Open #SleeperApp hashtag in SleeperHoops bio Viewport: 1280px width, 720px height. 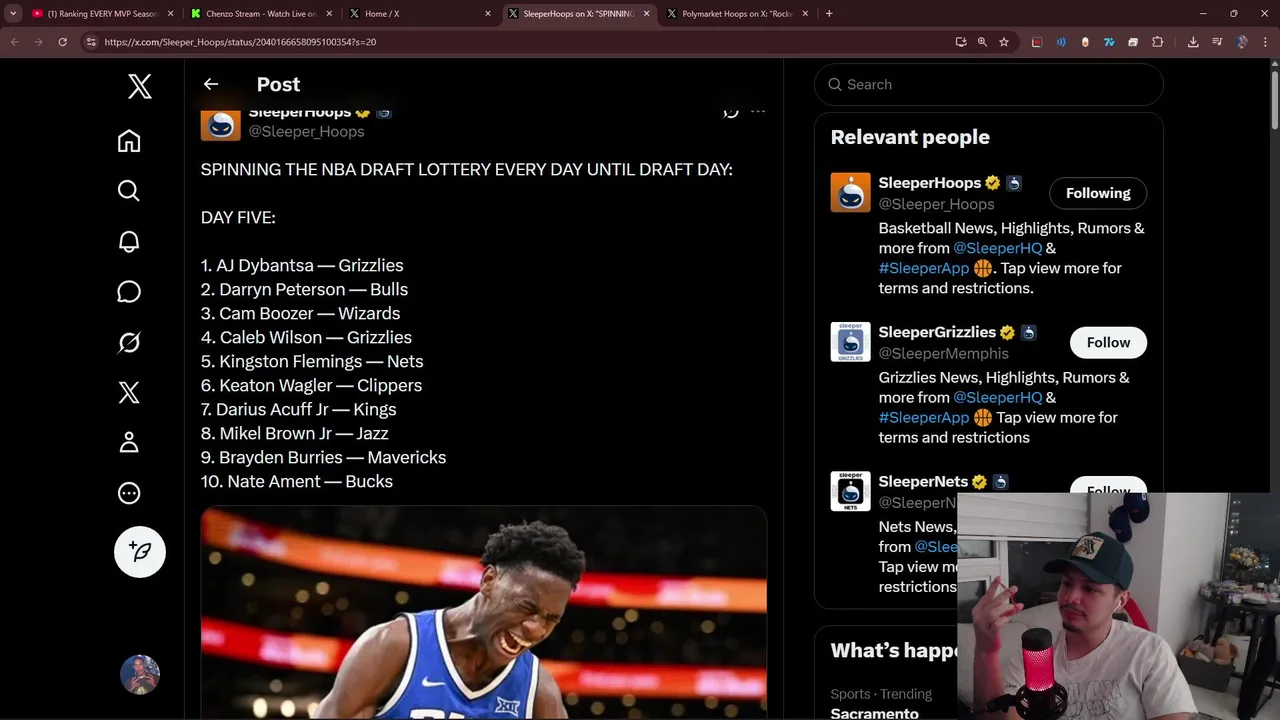[923, 268]
